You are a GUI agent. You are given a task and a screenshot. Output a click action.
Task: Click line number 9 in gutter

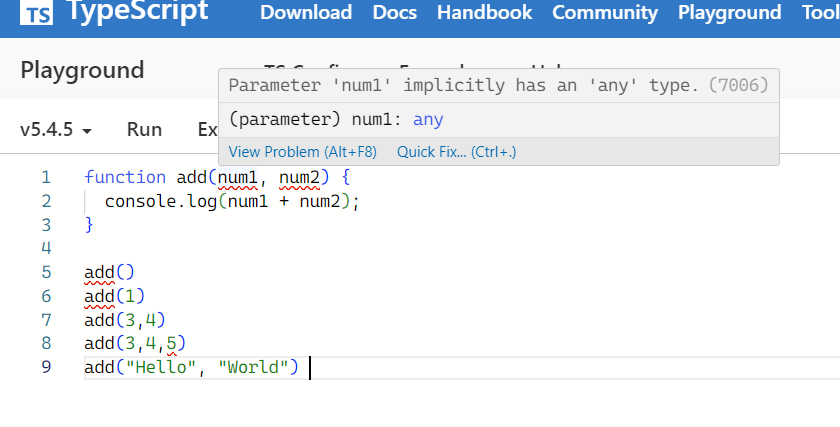click(x=46, y=367)
